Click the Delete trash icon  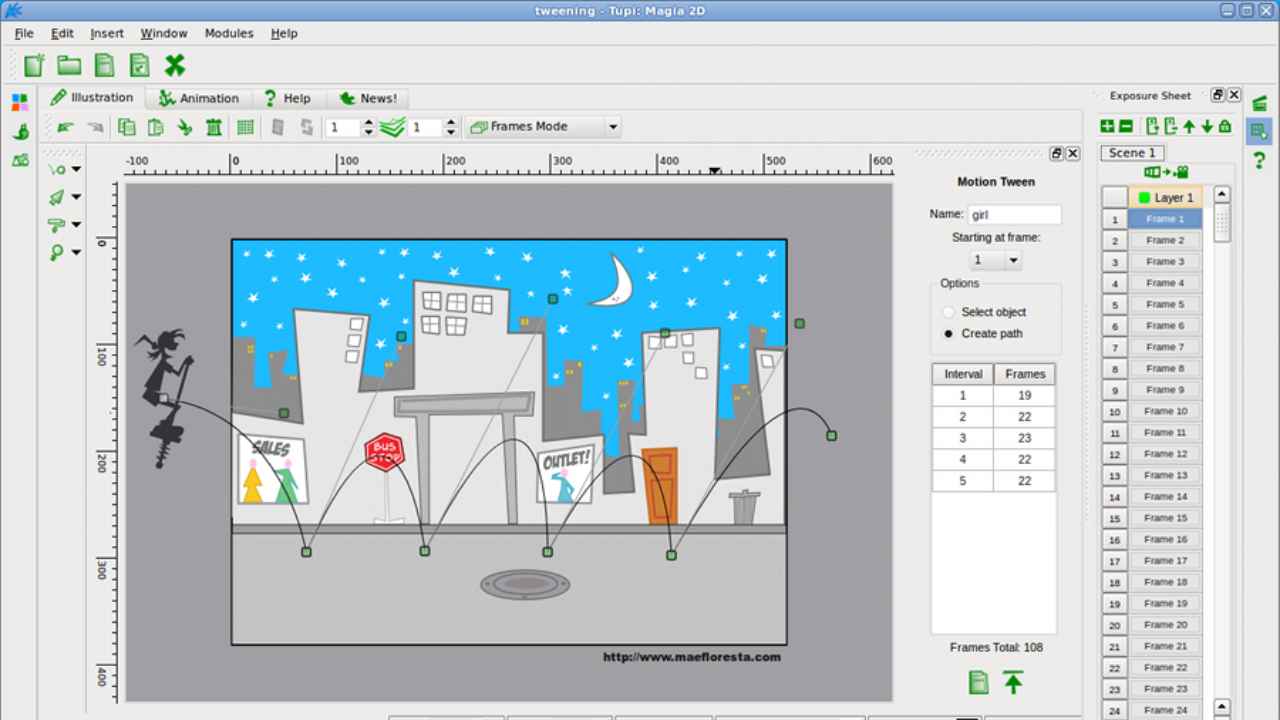(x=213, y=127)
